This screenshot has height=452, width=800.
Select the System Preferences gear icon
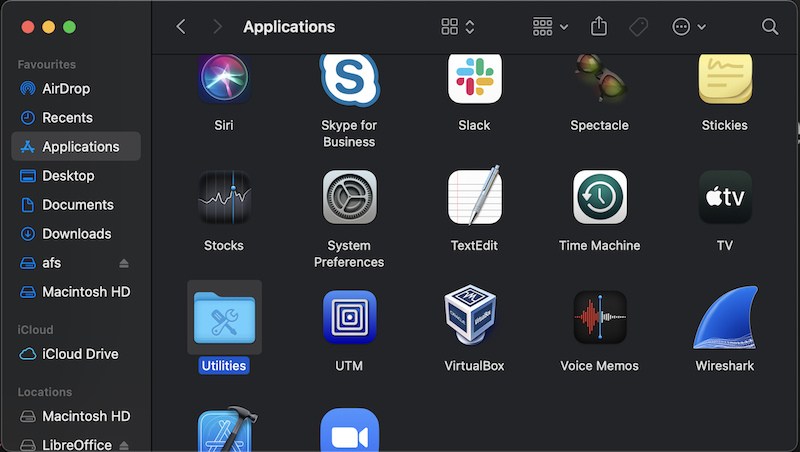tap(349, 197)
